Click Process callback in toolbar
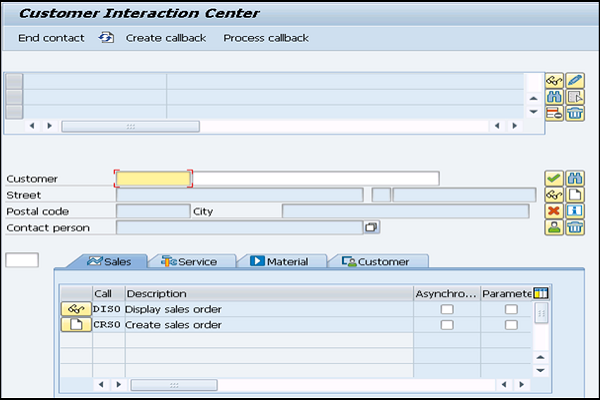The width and height of the screenshot is (600, 400). coord(266,38)
